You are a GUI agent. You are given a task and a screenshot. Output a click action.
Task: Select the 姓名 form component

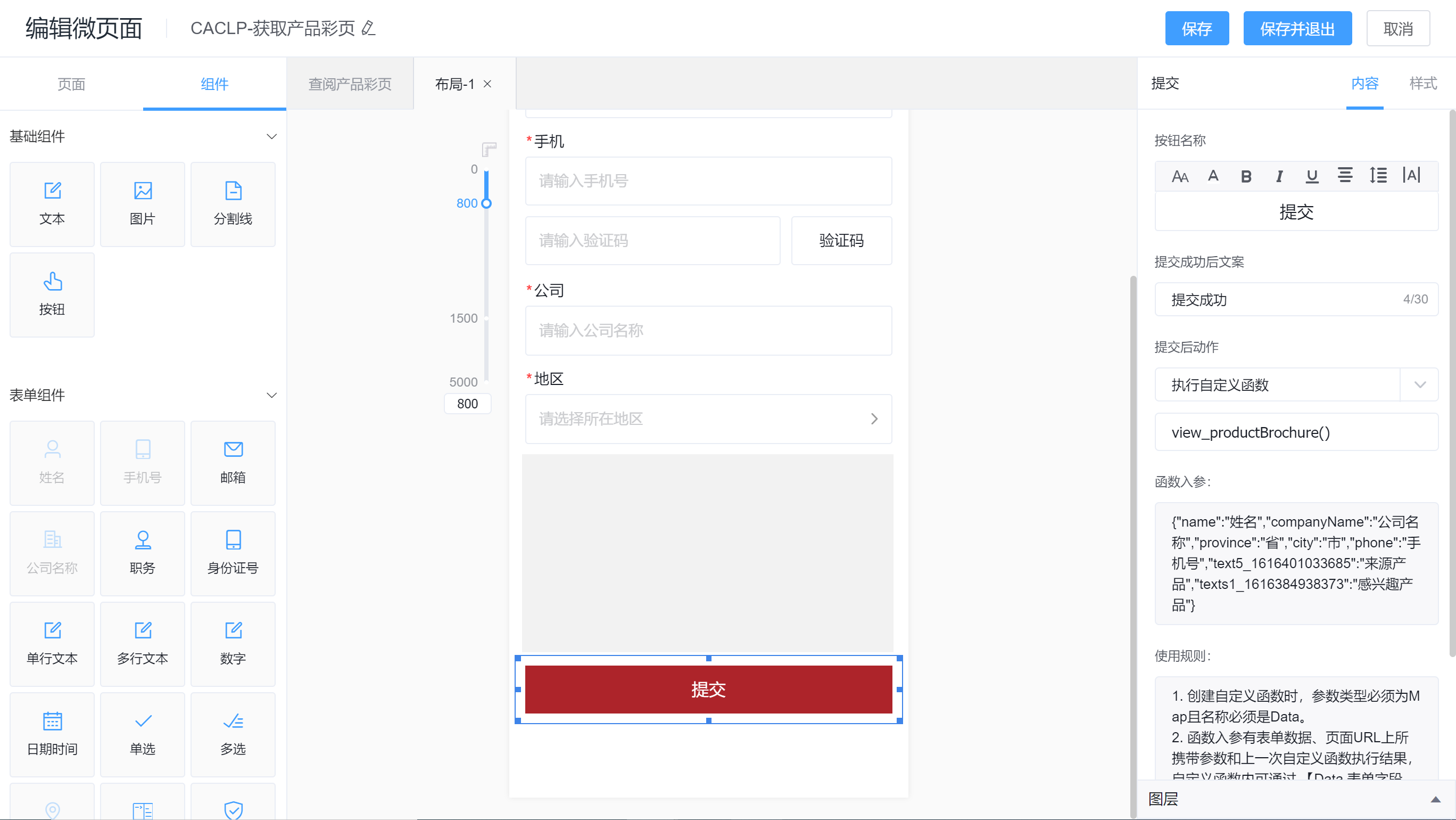(x=52, y=463)
